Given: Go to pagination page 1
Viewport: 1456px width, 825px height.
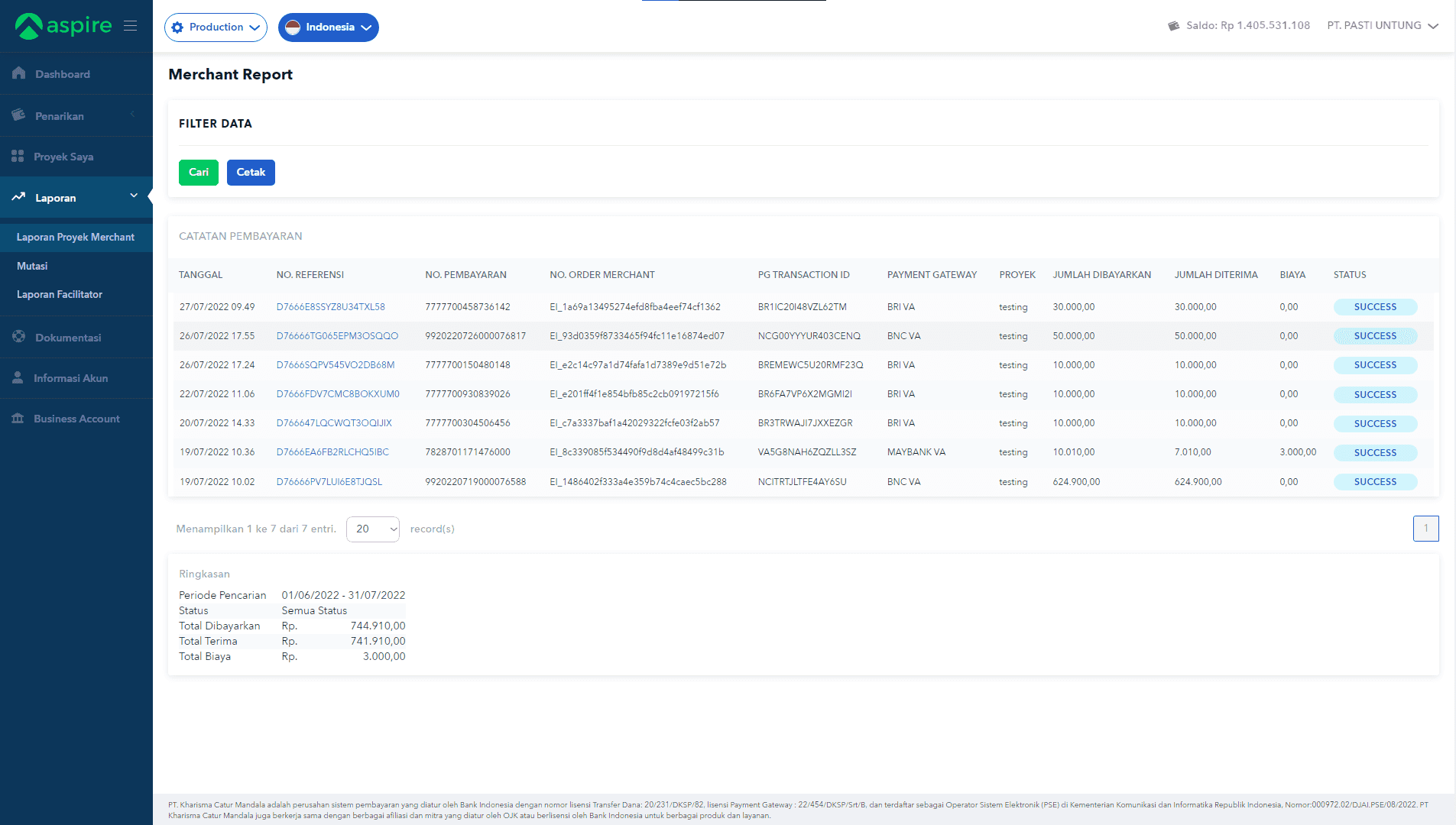Looking at the screenshot, I should (1425, 529).
